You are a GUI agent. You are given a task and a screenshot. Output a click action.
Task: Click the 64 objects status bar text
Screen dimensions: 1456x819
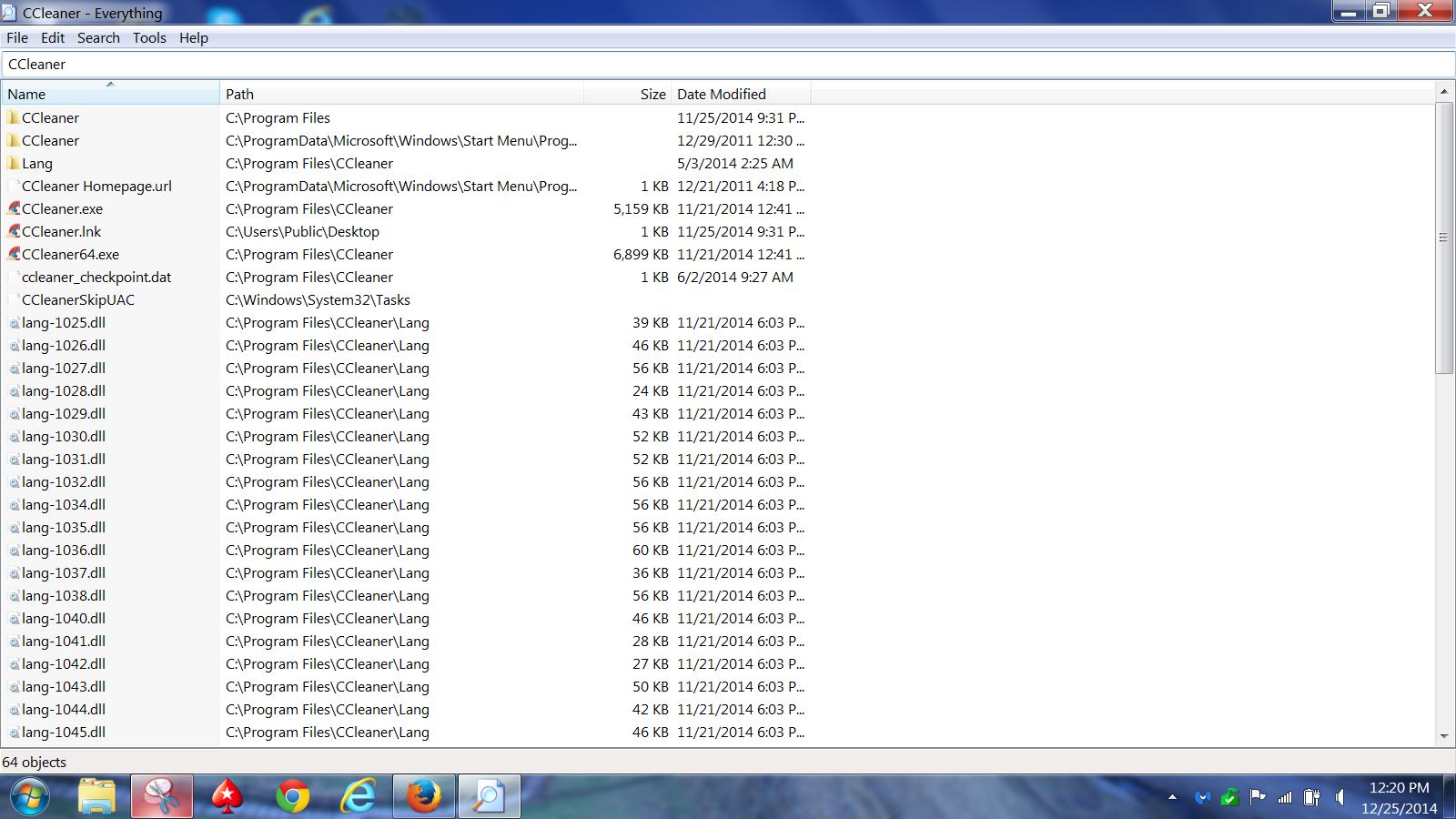(x=34, y=762)
